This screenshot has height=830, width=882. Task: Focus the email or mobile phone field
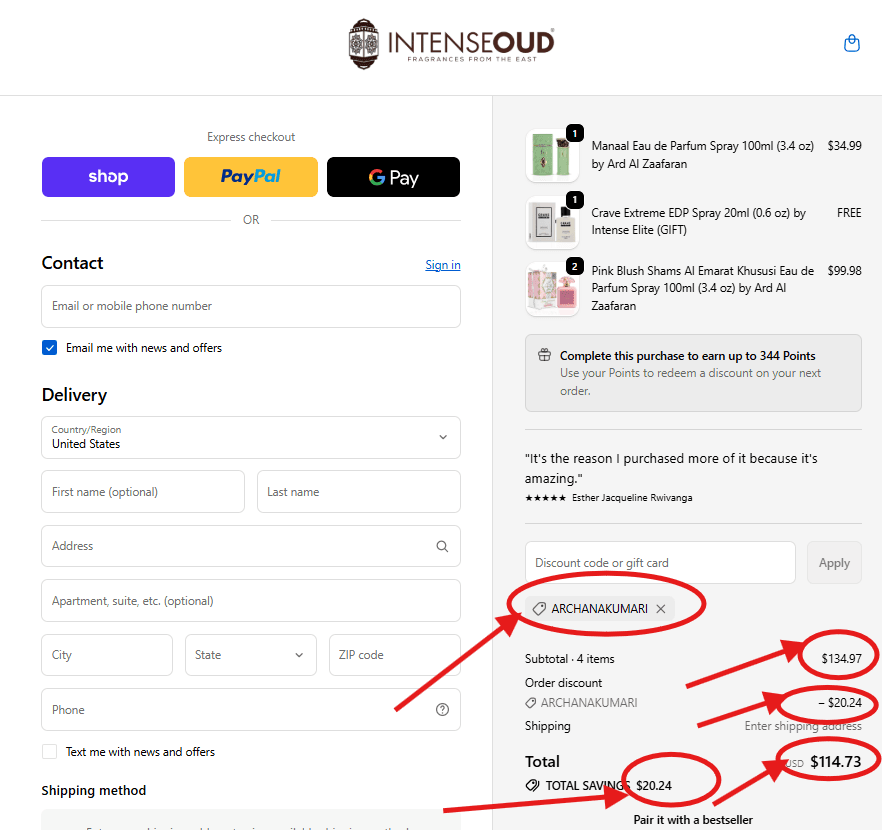tap(251, 306)
